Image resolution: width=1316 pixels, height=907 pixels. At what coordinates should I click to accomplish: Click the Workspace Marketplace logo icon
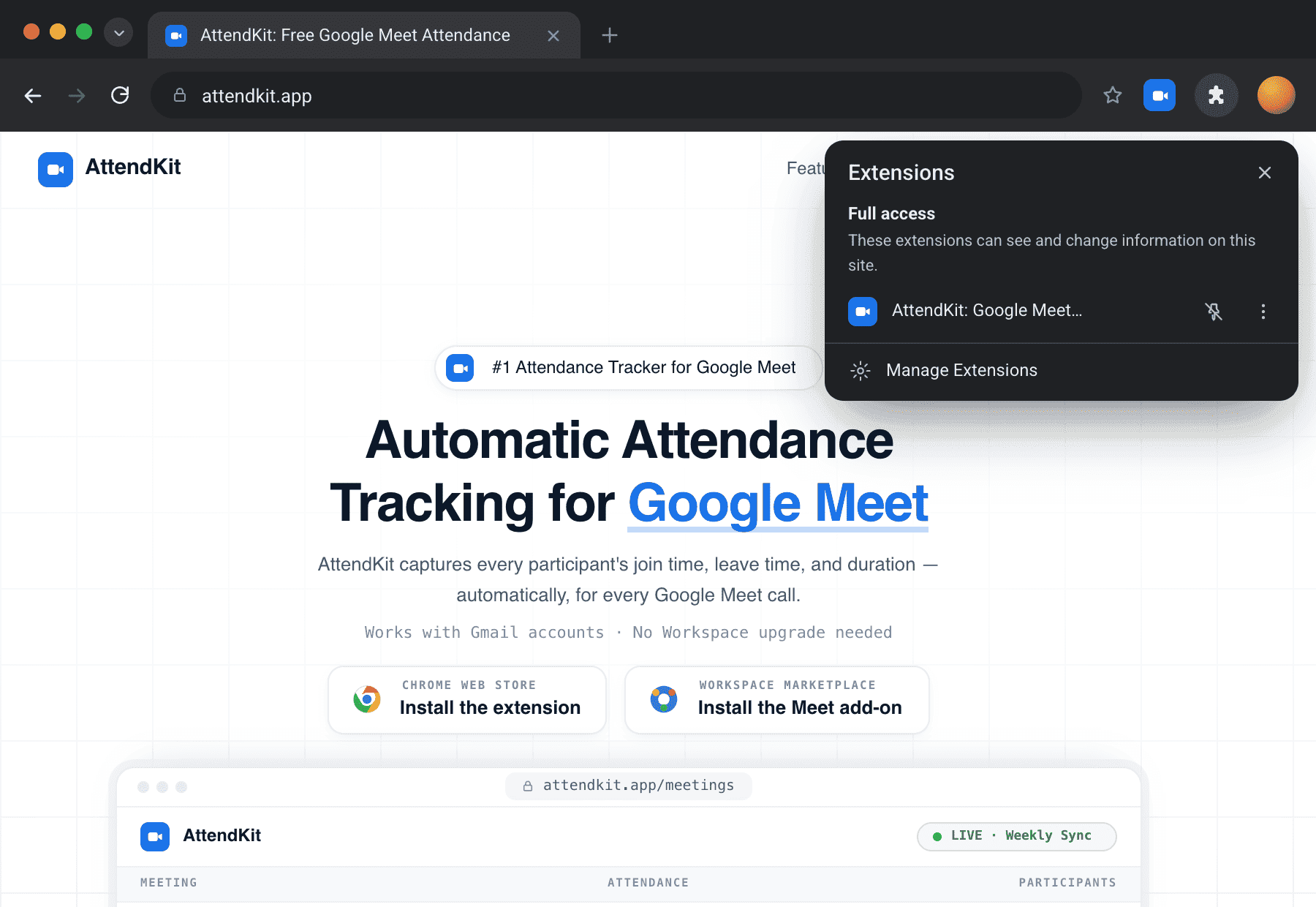[x=664, y=699]
